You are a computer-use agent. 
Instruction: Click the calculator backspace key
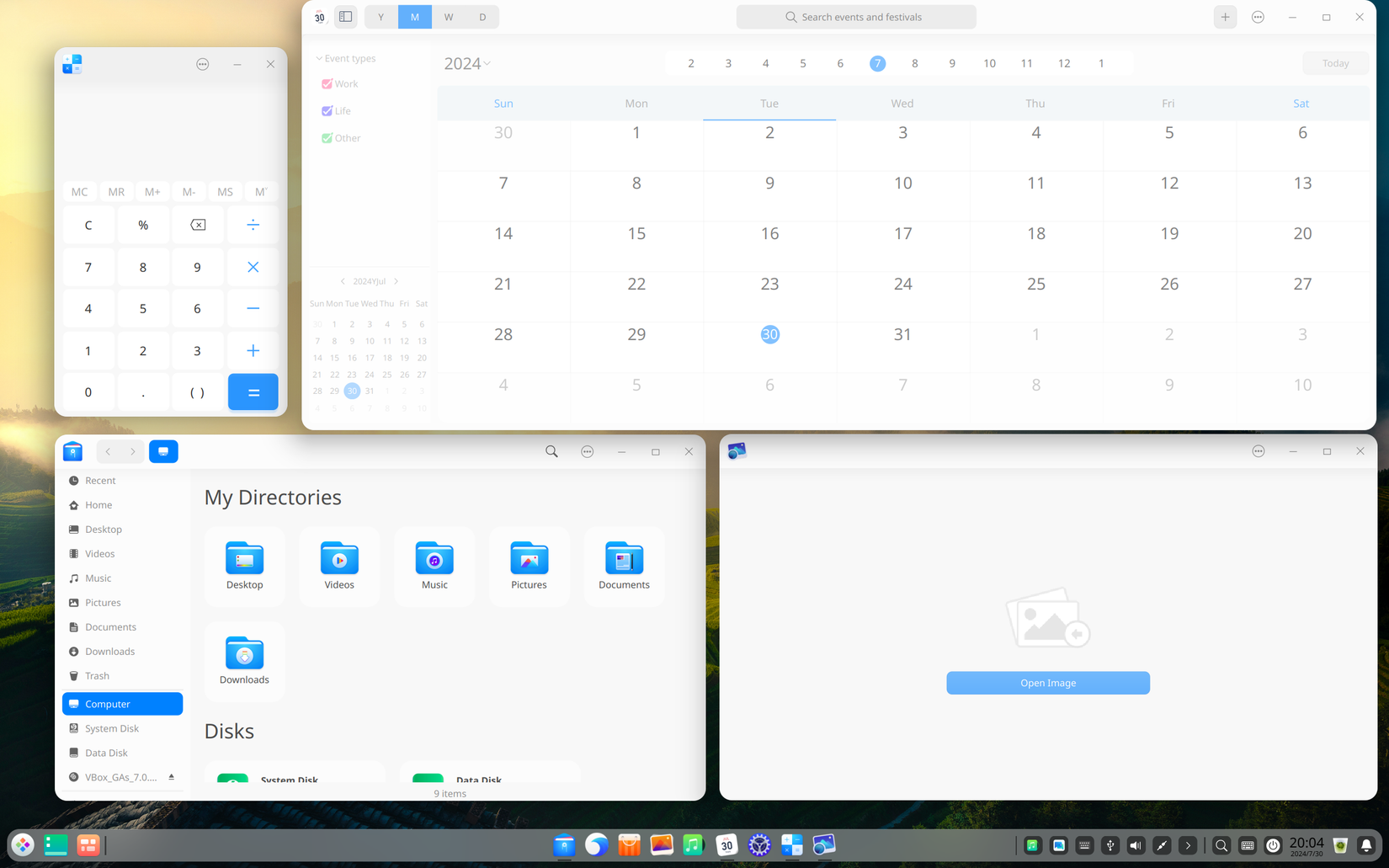coord(197,225)
